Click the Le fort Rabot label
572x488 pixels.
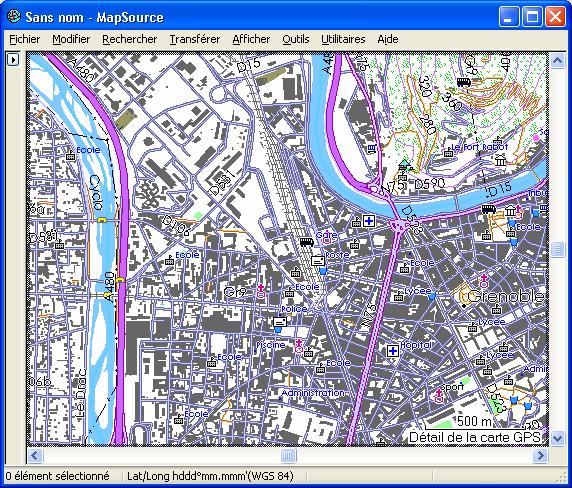480,147
